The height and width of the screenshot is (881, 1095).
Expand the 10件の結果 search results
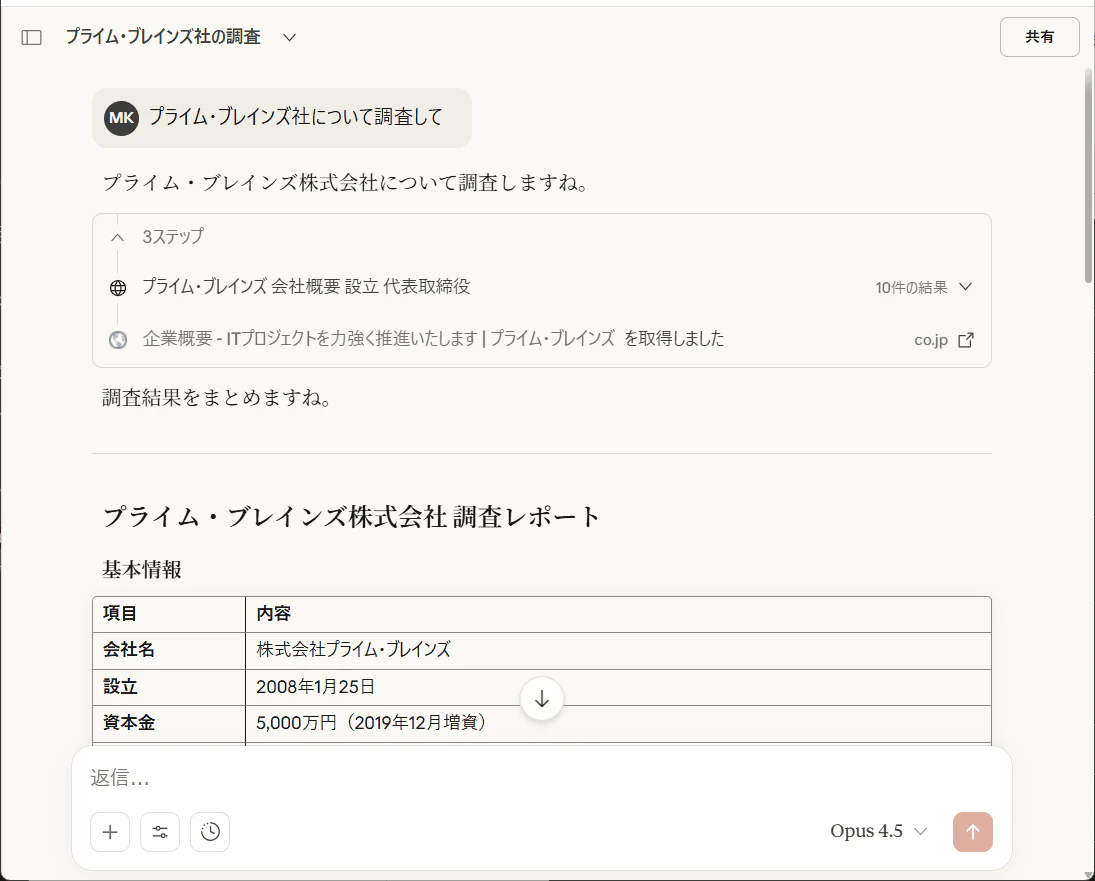click(923, 287)
